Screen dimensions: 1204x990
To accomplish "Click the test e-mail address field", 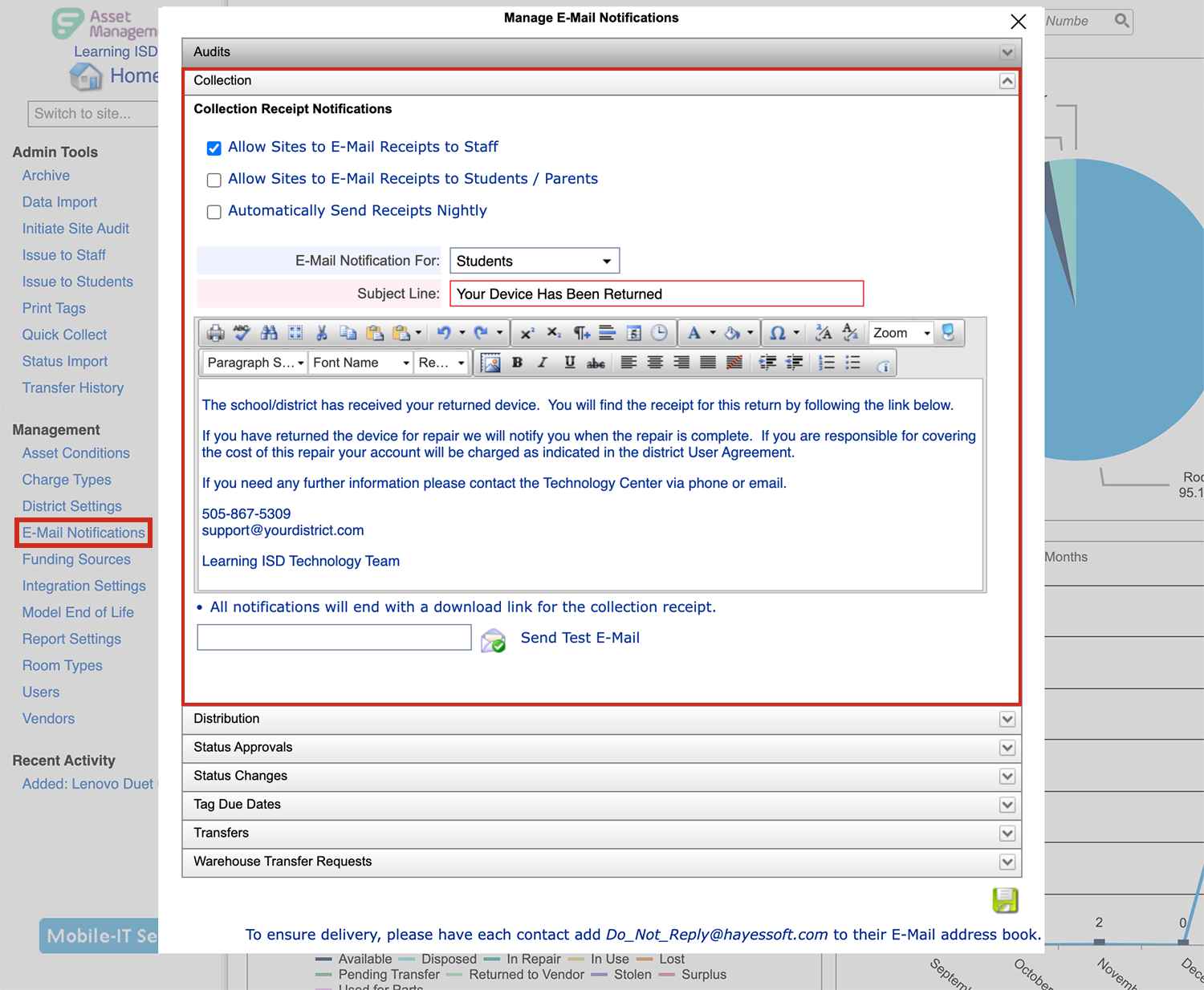I will coord(334,638).
